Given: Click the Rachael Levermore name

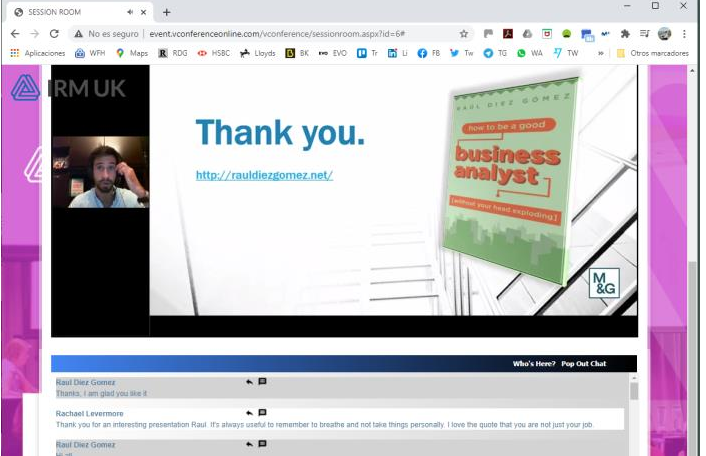Looking at the screenshot, I should pyautogui.click(x=90, y=413).
